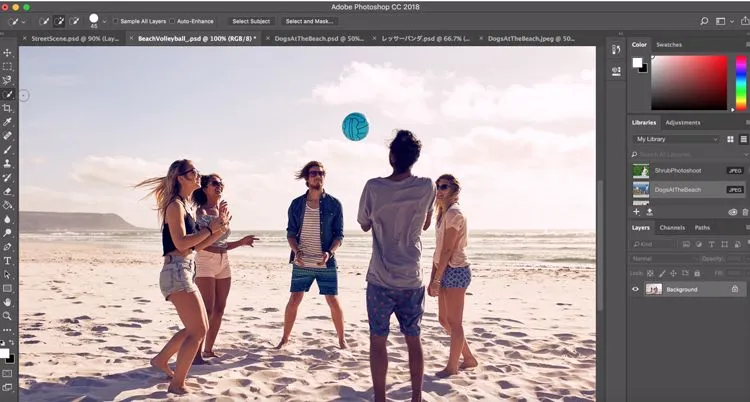Enable Sample All Layers checkbox

click(x=116, y=21)
